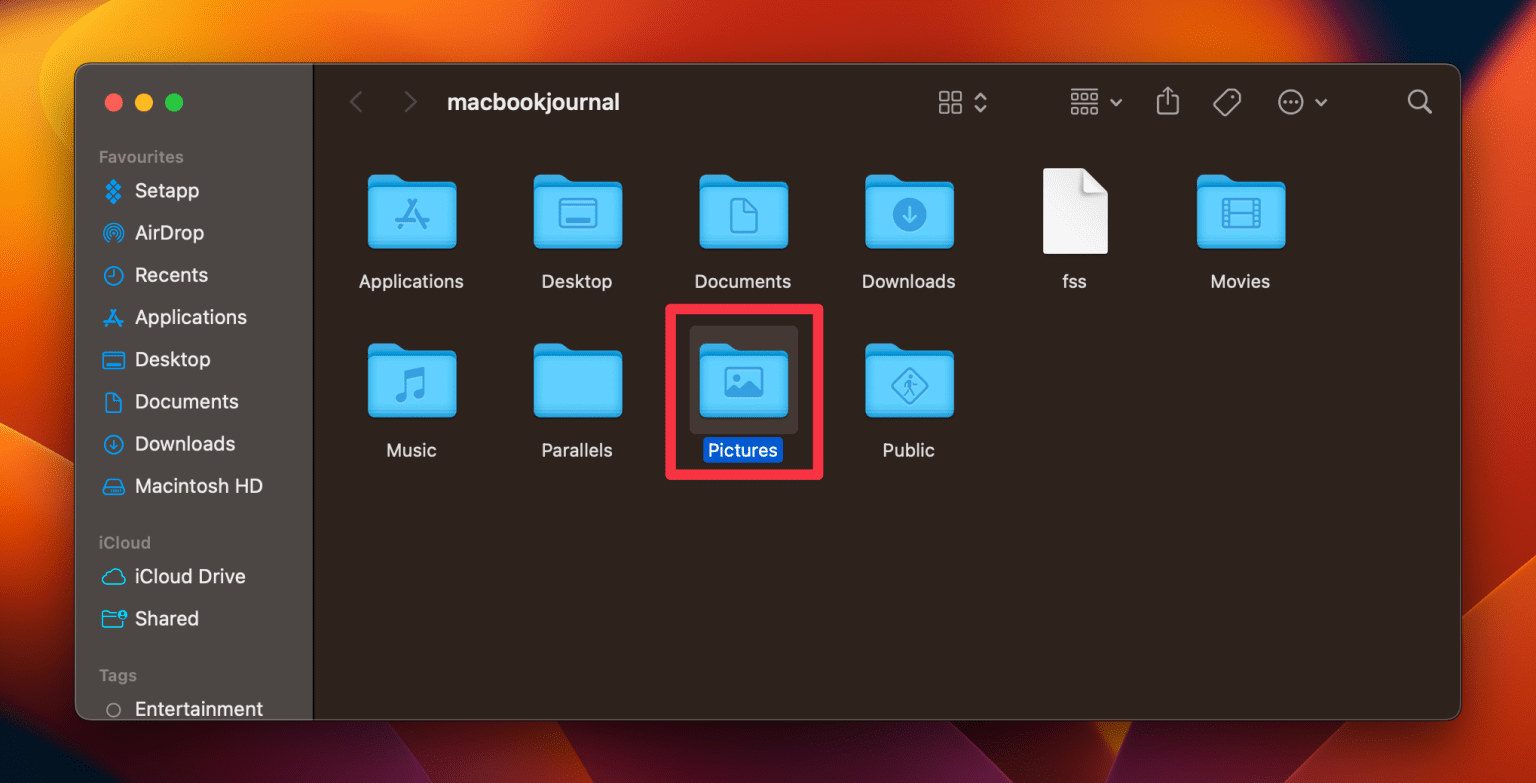The image size is (1536, 783).
Task: Open the highlighted Pictures folder
Action: point(743,381)
